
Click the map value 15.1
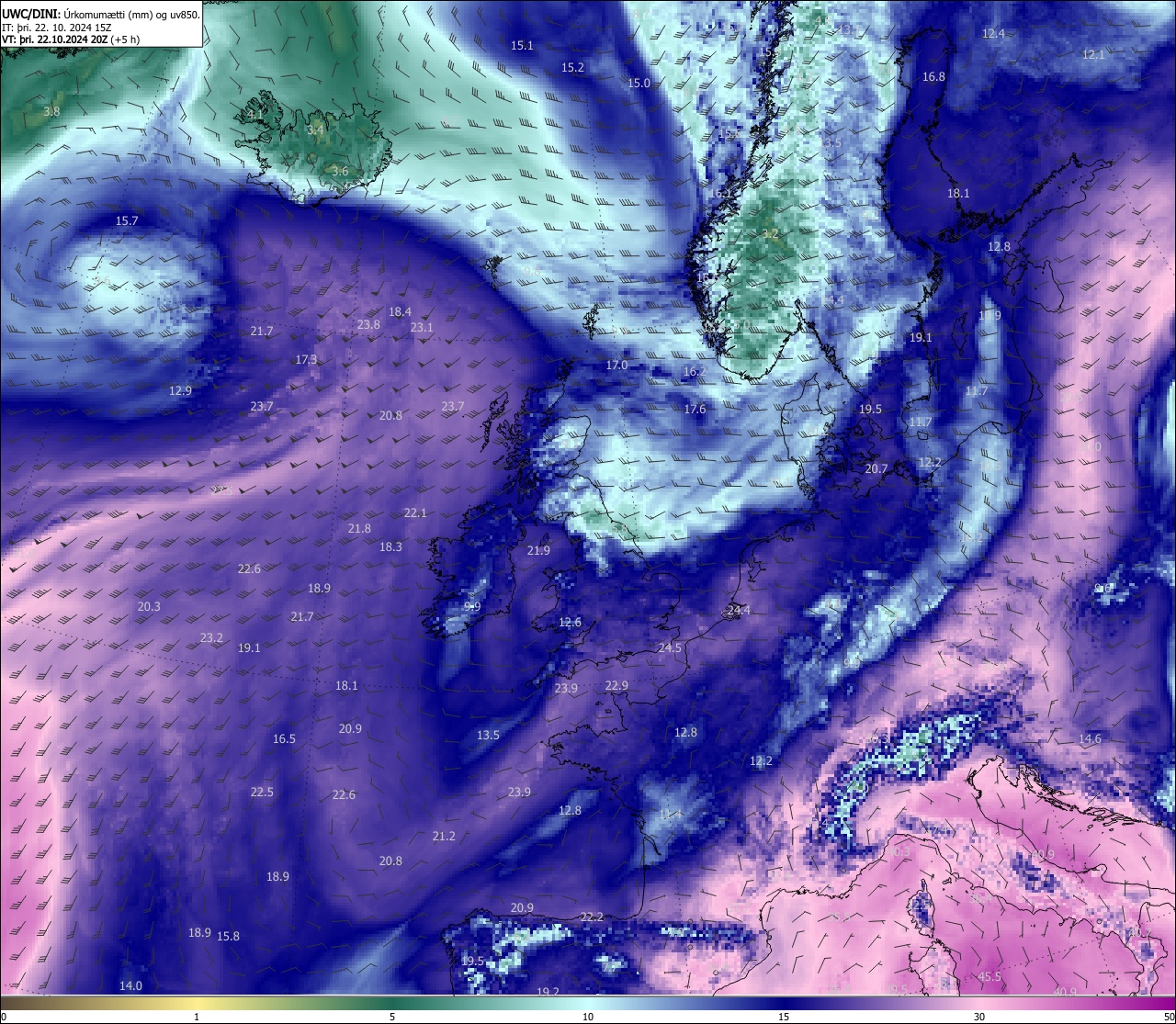point(522,45)
